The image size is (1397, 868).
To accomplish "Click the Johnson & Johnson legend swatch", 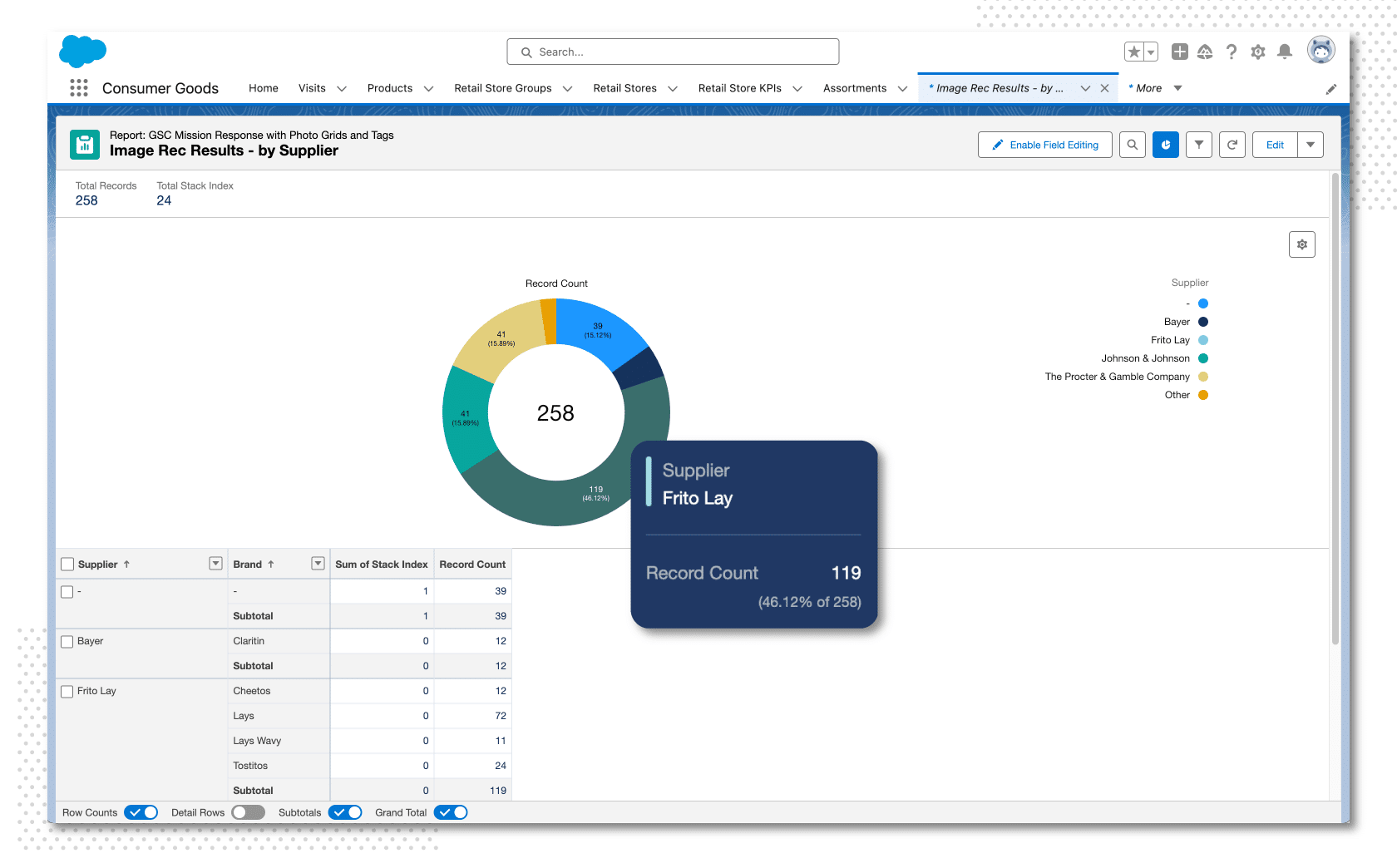I will click(1202, 358).
